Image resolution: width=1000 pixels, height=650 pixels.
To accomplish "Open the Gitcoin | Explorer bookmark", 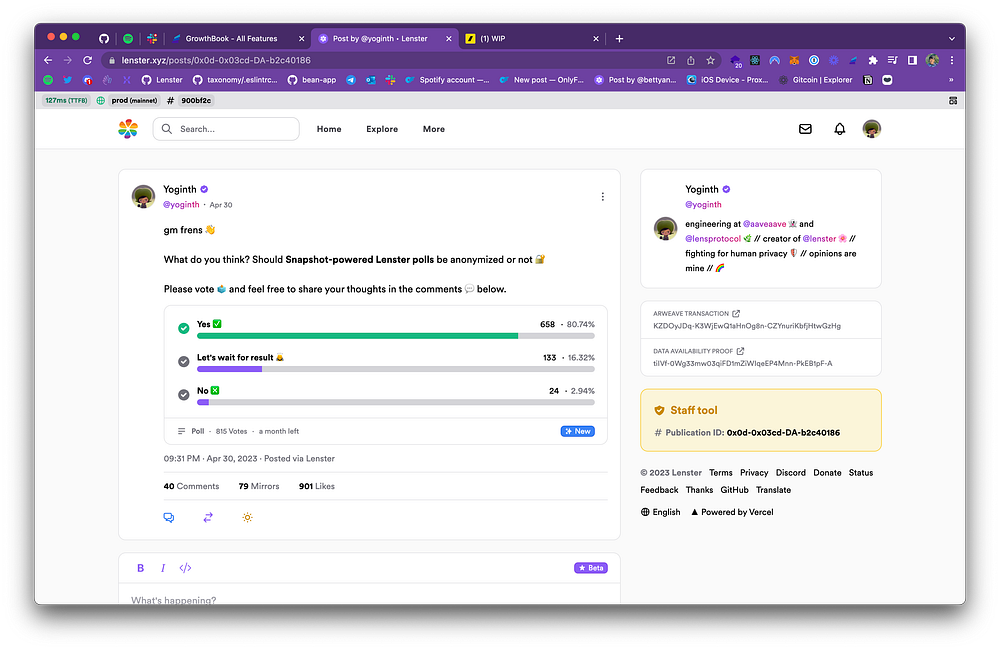I will [816, 80].
